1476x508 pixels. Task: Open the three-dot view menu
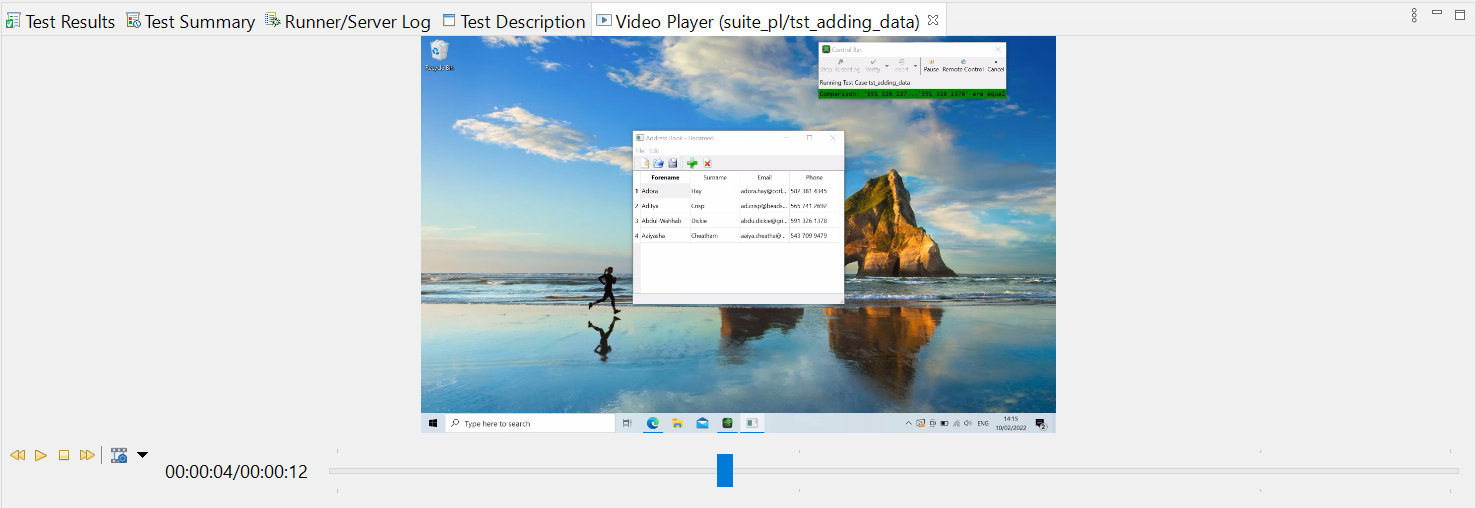(x=1414, y=15)
